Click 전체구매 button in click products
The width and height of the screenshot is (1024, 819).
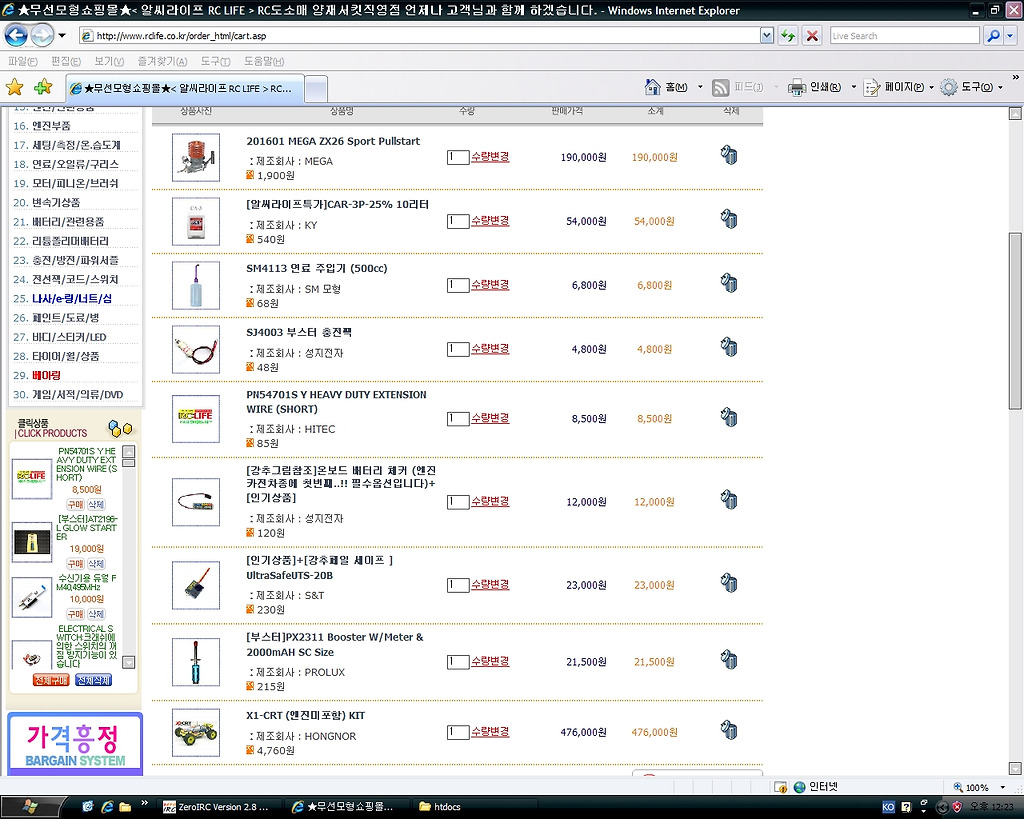51,680
